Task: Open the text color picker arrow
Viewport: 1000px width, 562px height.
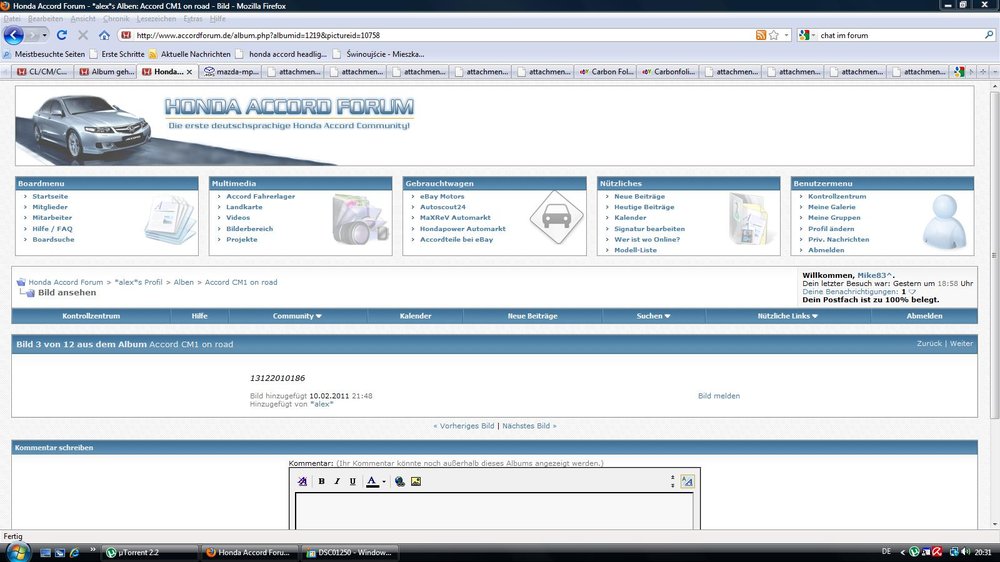Action: (384, 481)
